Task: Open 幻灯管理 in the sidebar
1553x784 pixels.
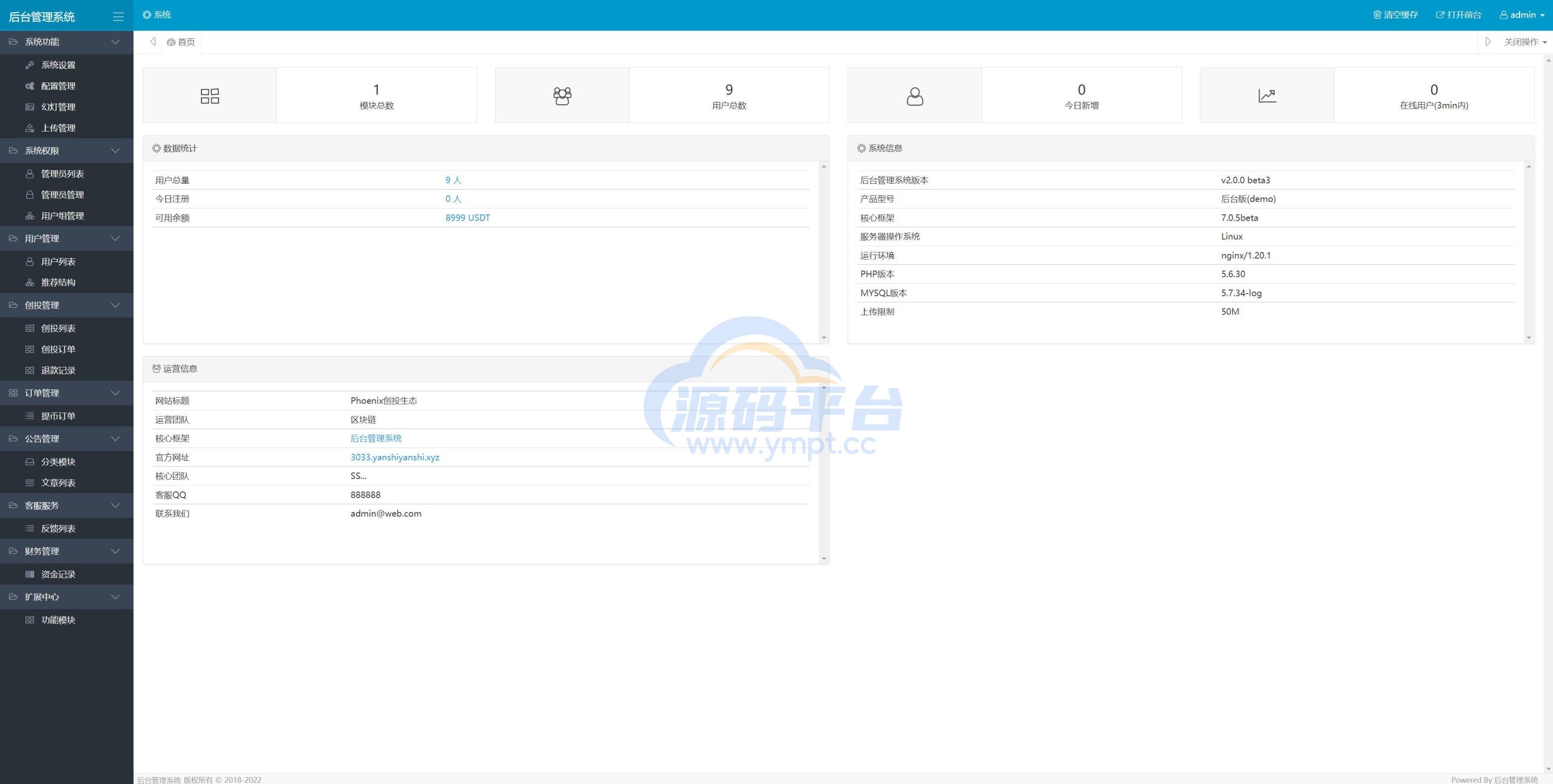Action: pyautogui.click(x=58, y=107)
